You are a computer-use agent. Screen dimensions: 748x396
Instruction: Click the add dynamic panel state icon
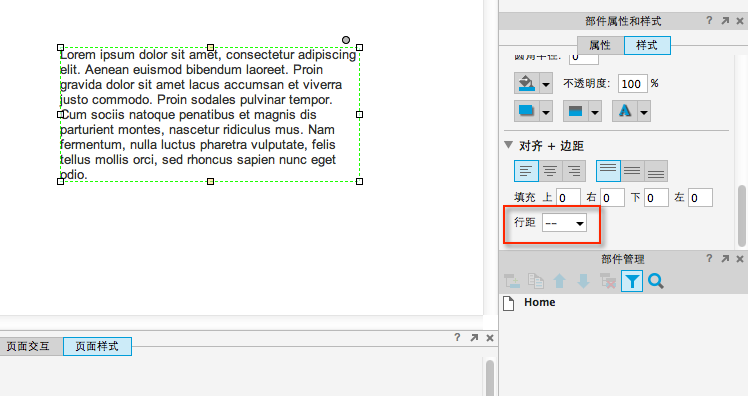[x=512, y=281]
